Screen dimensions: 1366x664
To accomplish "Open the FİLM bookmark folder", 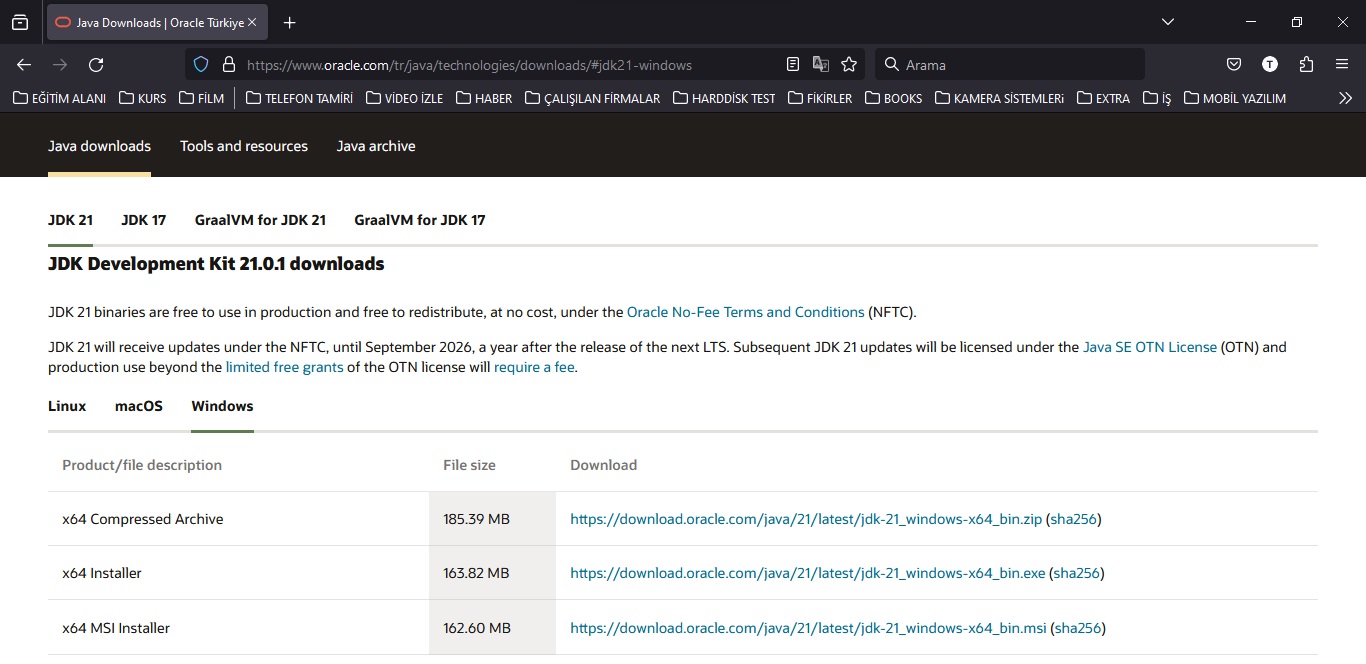I will [201, 98].
